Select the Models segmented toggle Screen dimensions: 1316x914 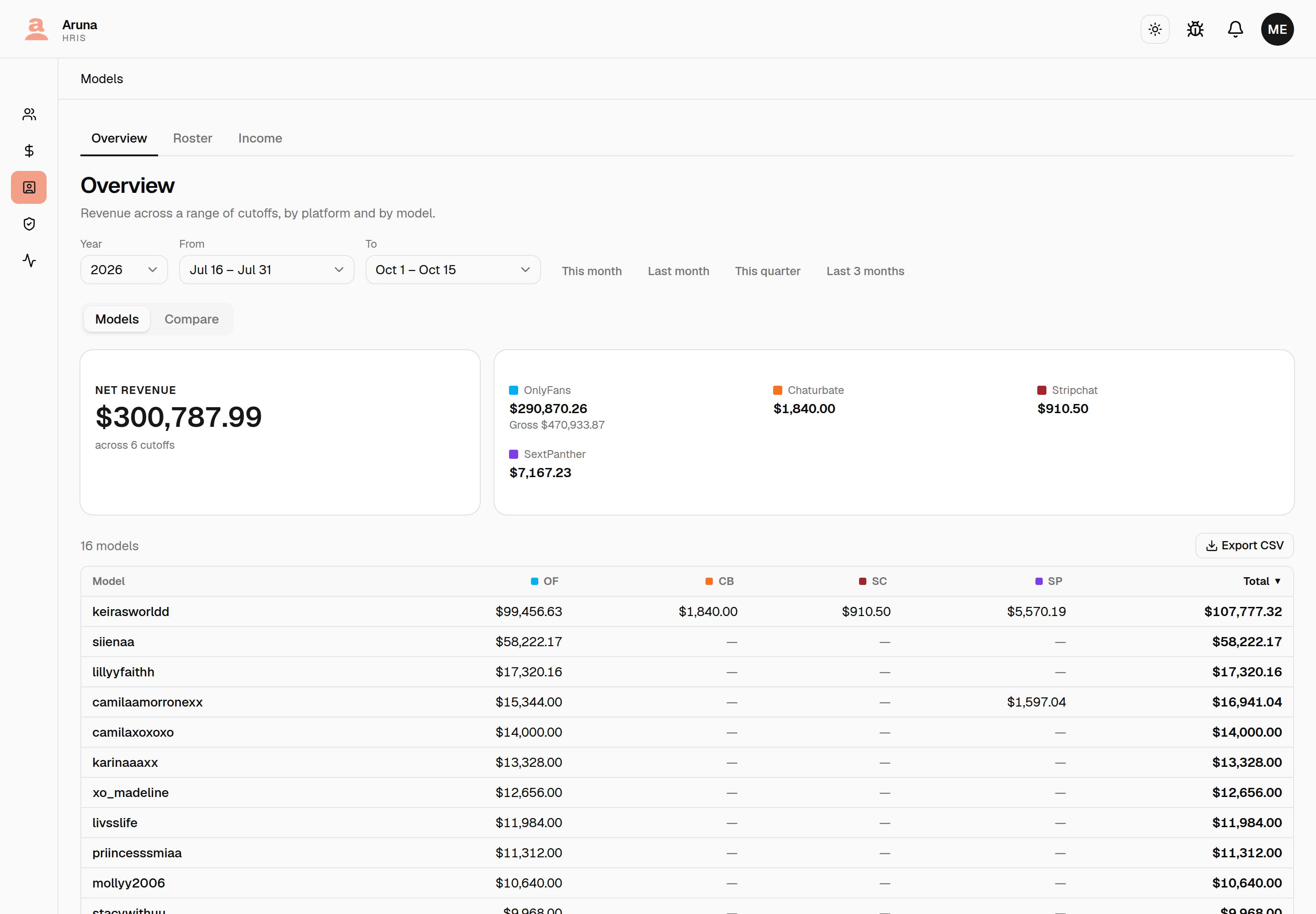pos(117,319)
